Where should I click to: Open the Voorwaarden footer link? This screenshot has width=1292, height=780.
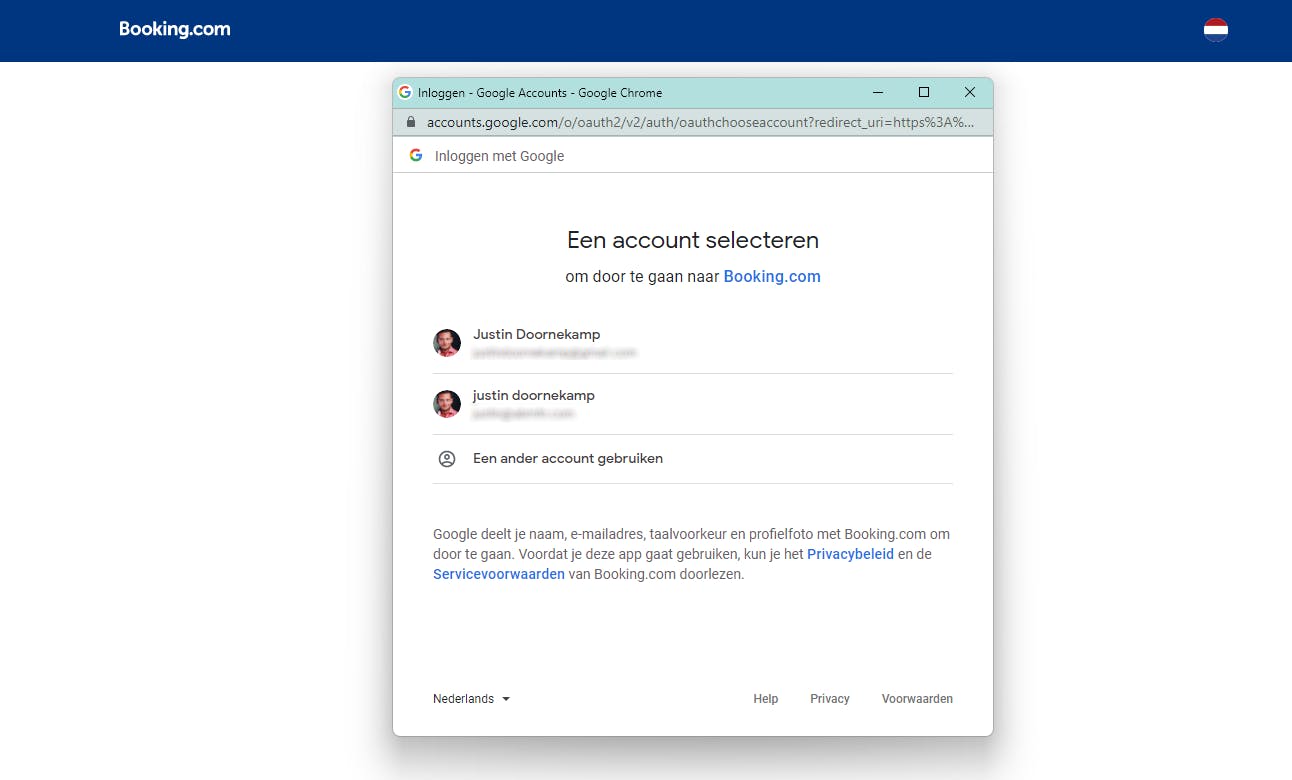click(917, 699)
